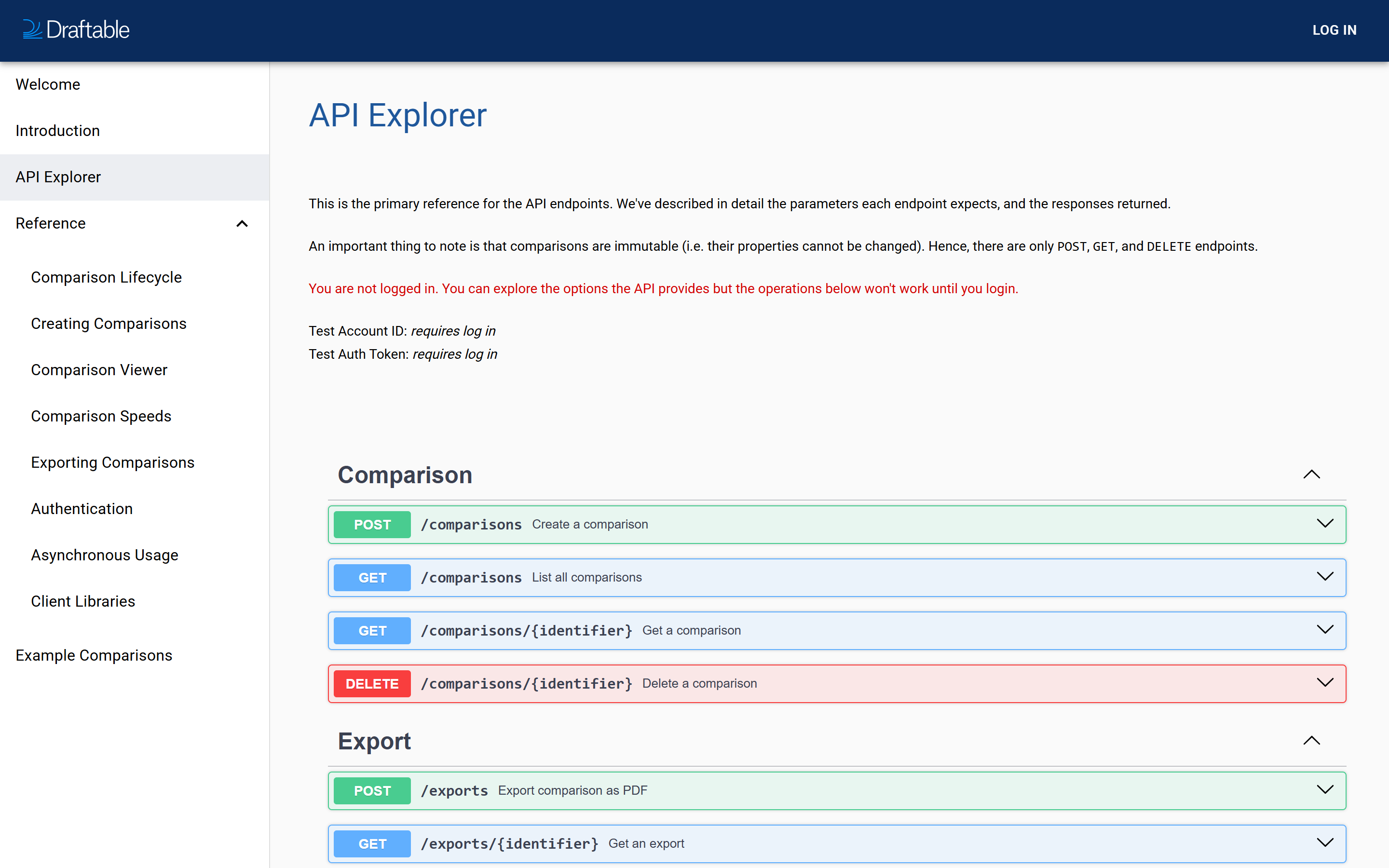Screen dimensions: 1389x868
Task: Click 'Get a comparison' description text
Action: click(x=691, y=630)
